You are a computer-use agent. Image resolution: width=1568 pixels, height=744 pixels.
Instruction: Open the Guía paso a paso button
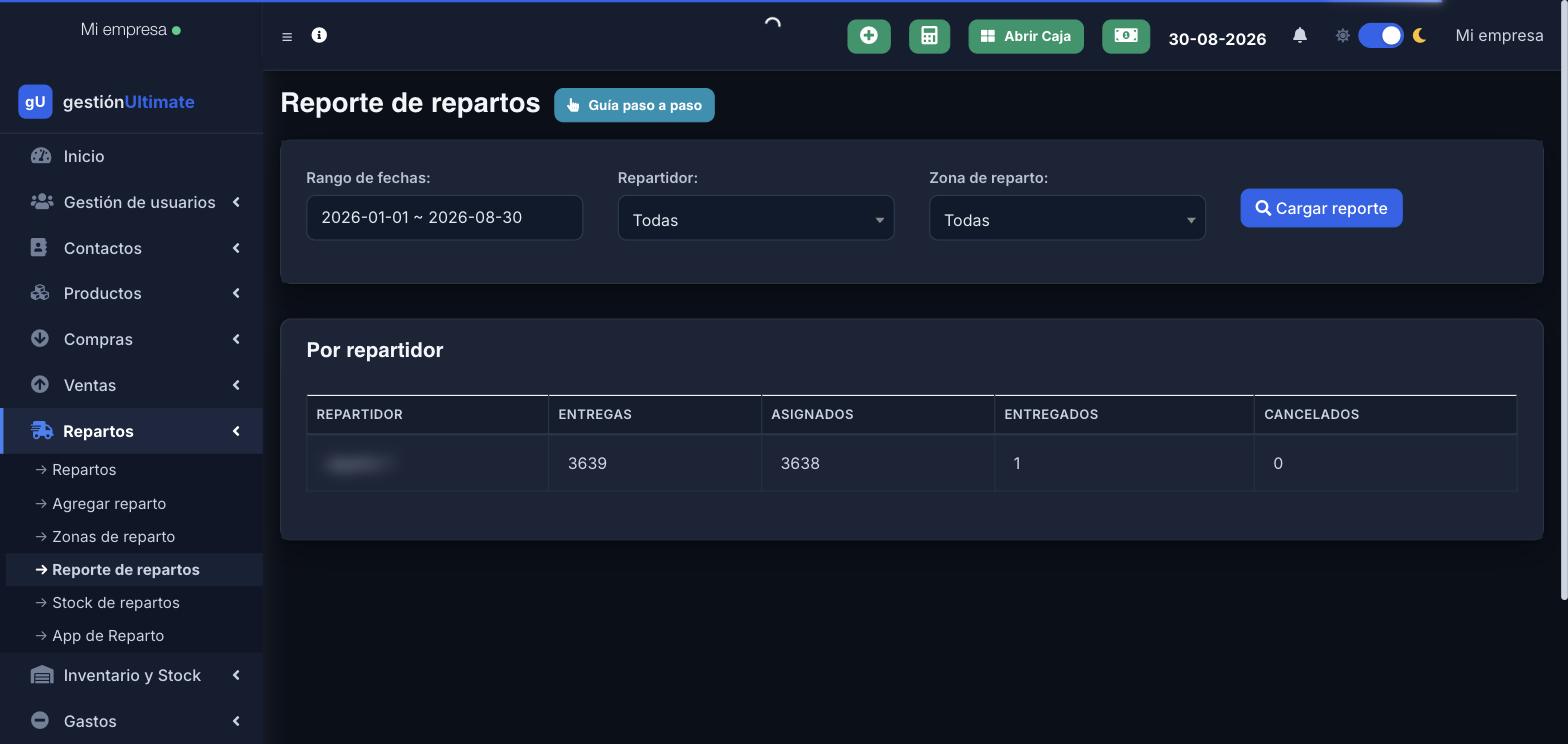click(x=634, y=105)
